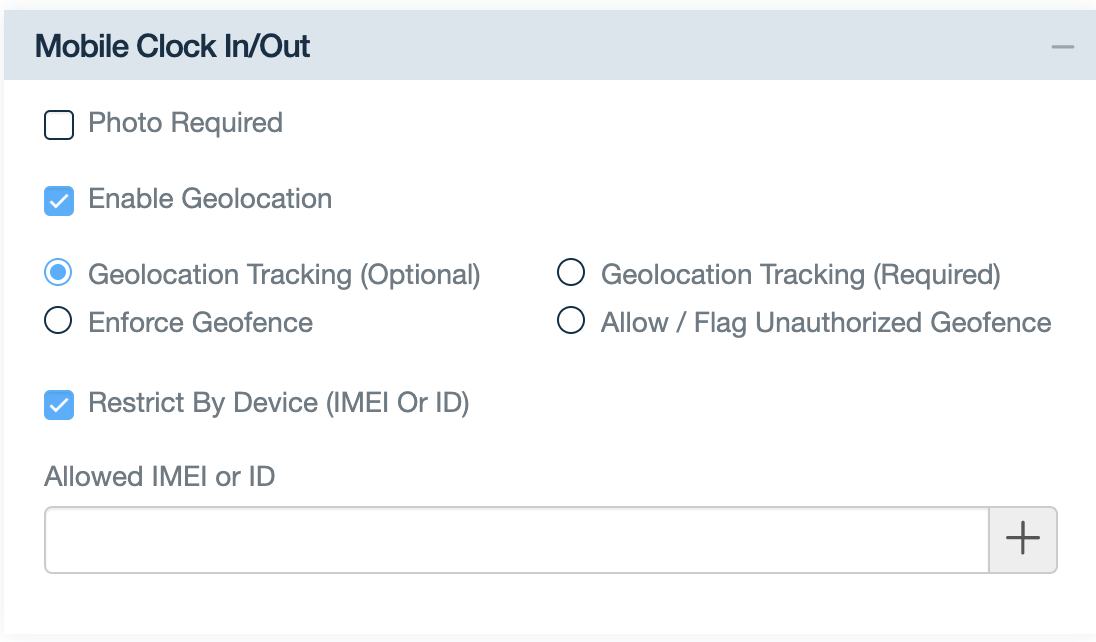Click the Mobile Clock In/Out header title

(x=172, y=46)
